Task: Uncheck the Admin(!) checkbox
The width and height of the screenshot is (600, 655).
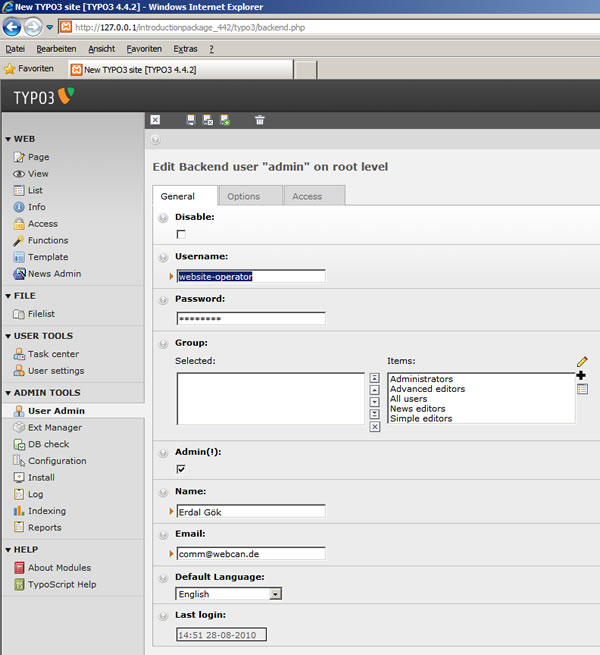Action: point(181,468)
